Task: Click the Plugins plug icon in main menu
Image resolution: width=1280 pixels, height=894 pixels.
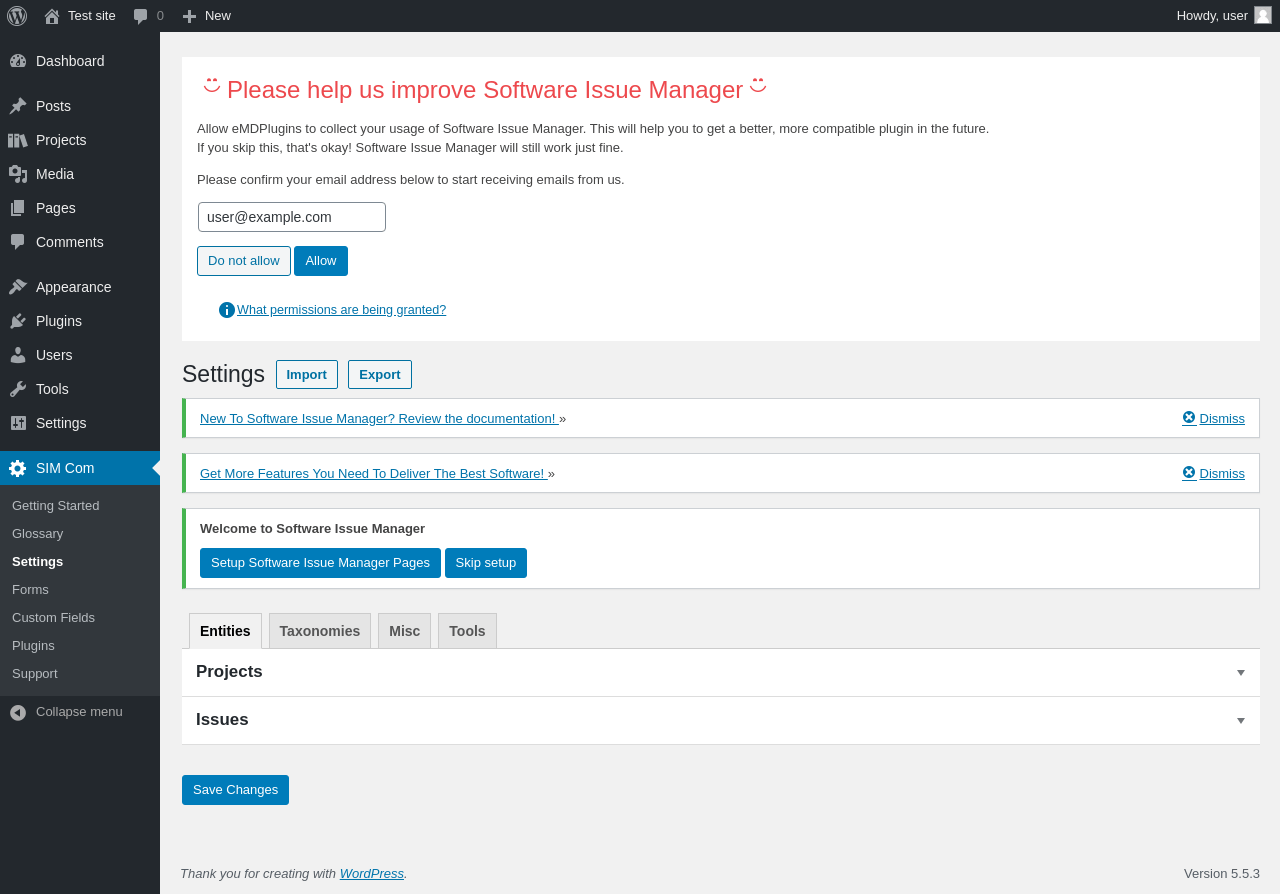Action: coord(18,321)
